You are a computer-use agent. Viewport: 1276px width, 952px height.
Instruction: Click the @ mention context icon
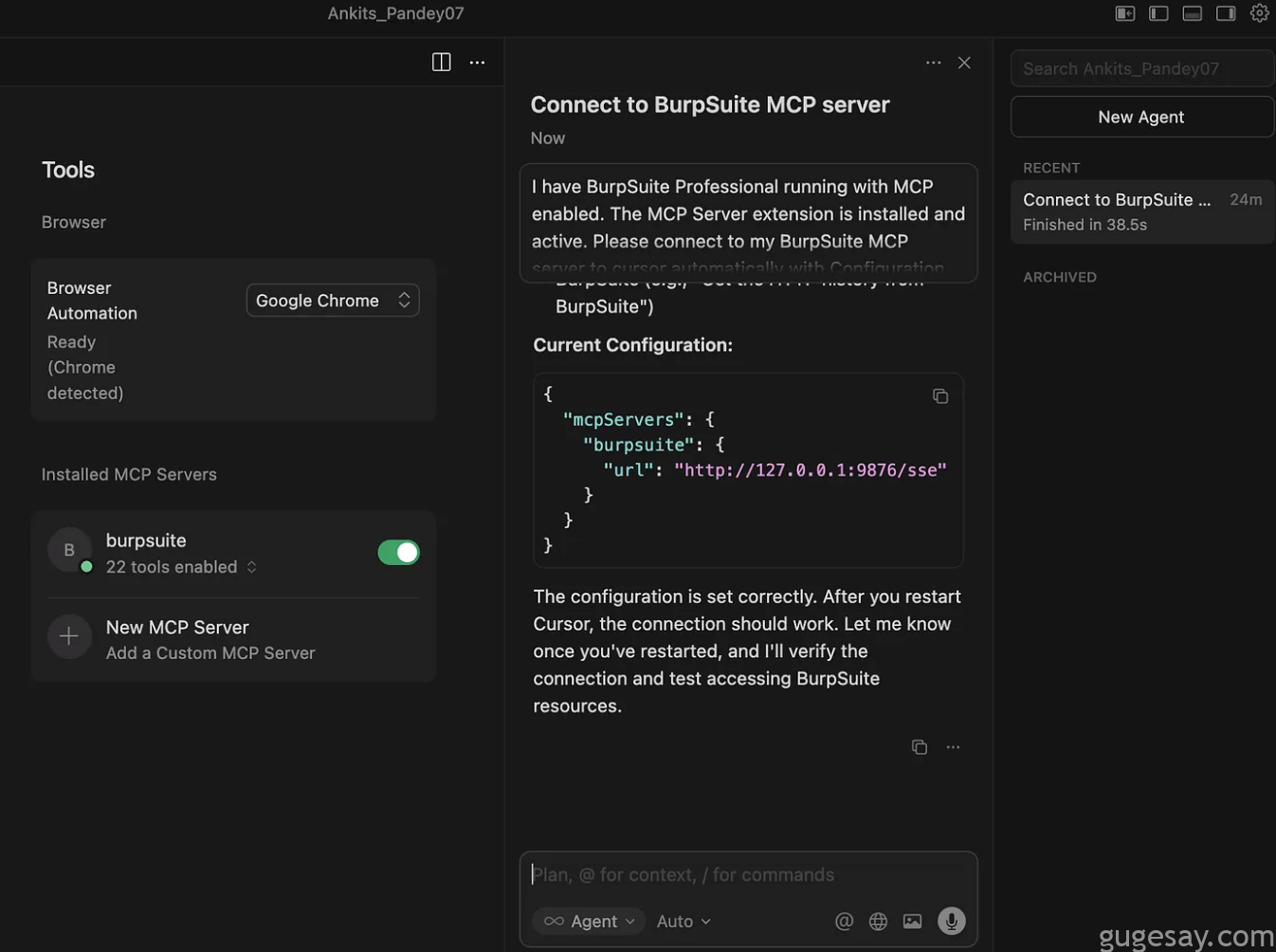[x=844, y=921]
